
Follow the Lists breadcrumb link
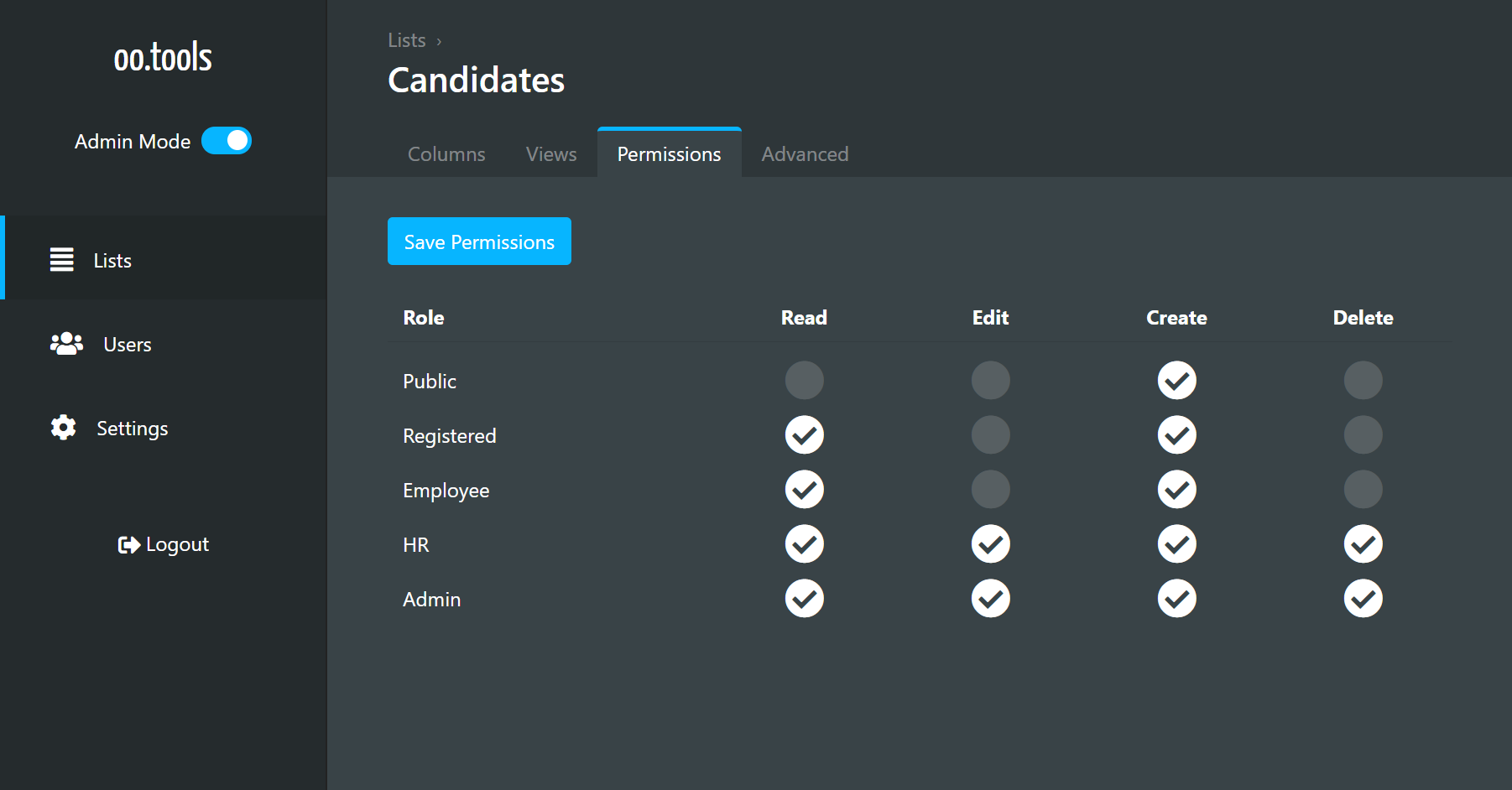click(x=407, y=40)
